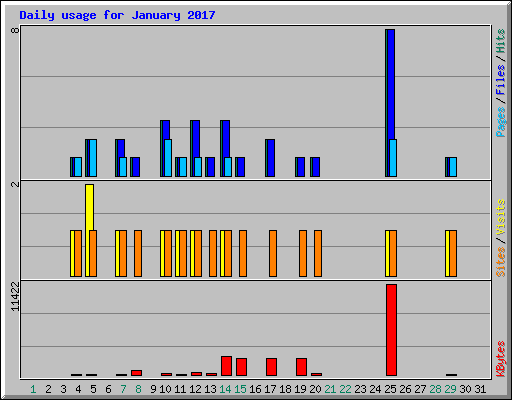The width and height of the screenshot is (512, 400).
Task: Click the day label "23" on the axis
Action: tap(360, 389)
